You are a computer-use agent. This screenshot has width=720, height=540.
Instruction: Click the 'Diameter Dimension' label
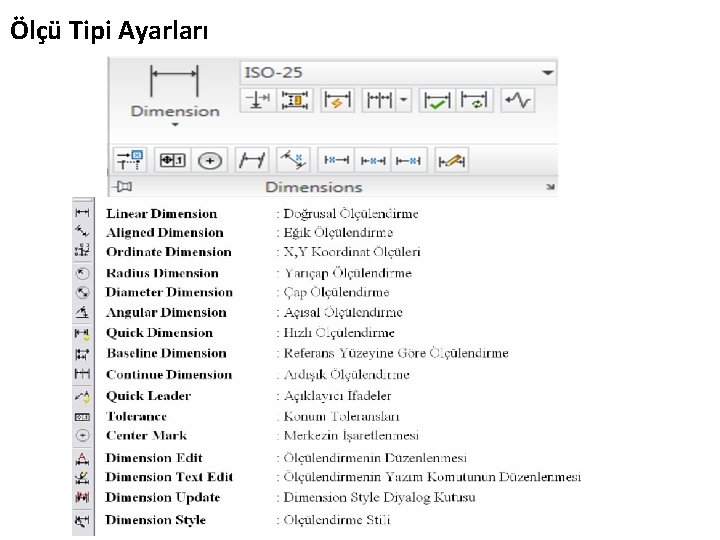coord(169,292)
